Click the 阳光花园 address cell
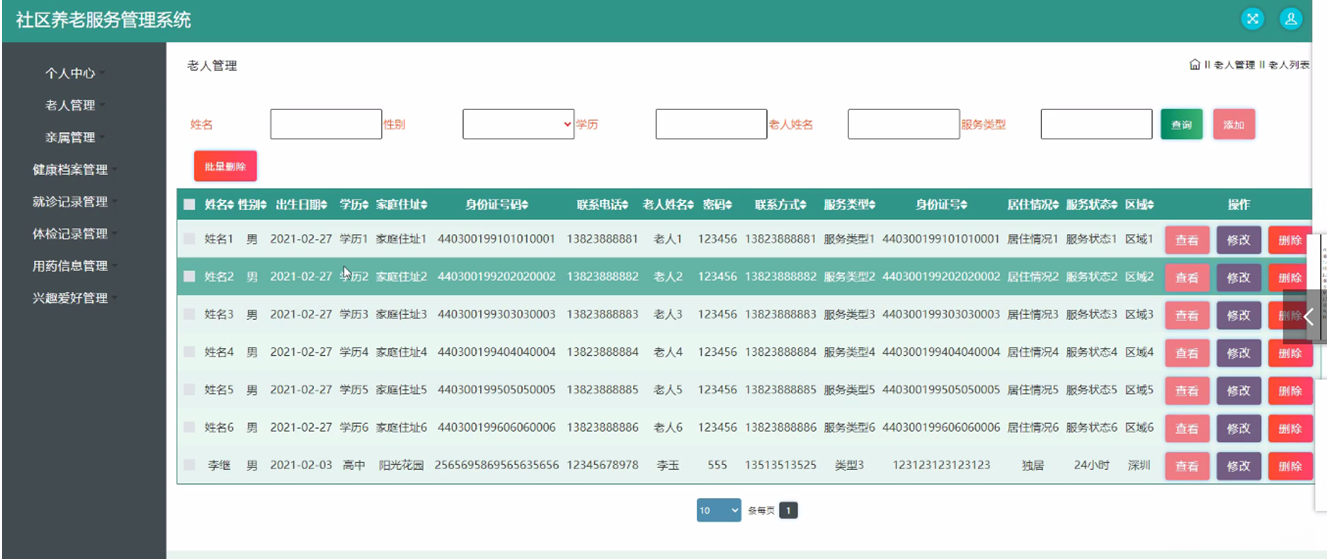Screen dimensions: 1327x559 click(401, 465)
